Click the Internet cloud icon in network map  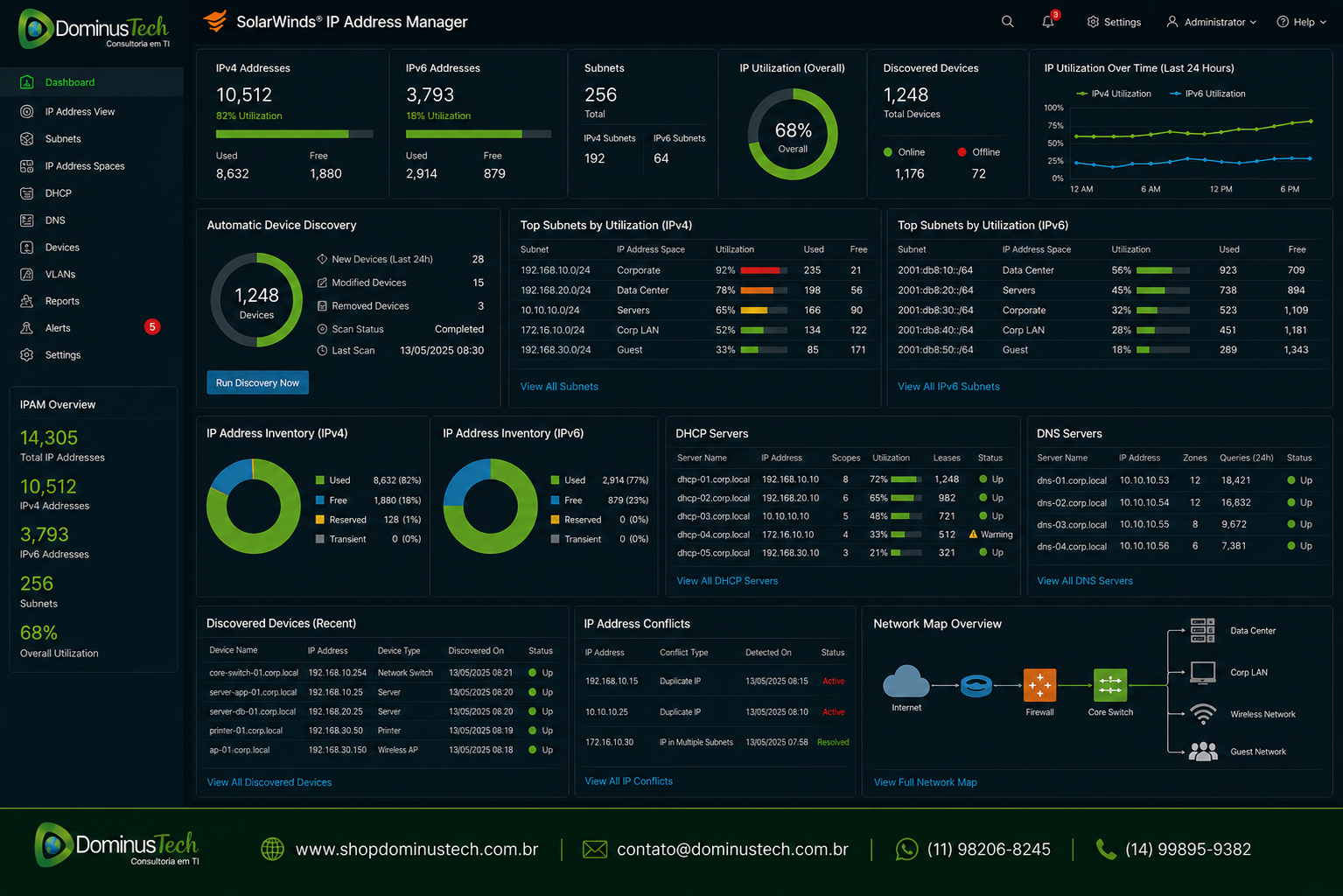[x=906, y=682]
